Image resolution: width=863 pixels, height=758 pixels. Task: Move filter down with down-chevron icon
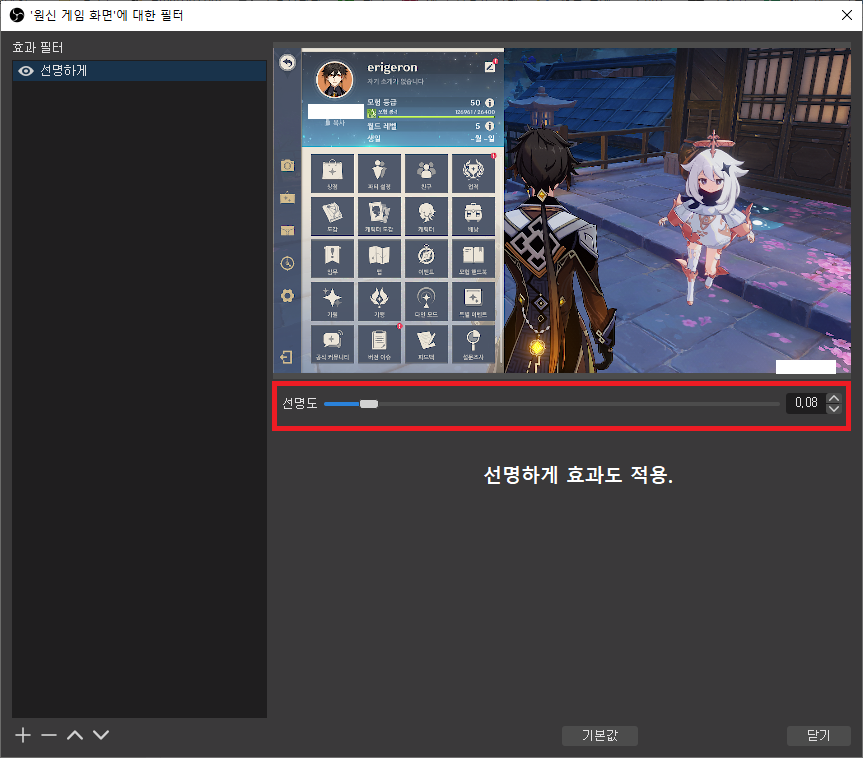(x=101, y=735)
